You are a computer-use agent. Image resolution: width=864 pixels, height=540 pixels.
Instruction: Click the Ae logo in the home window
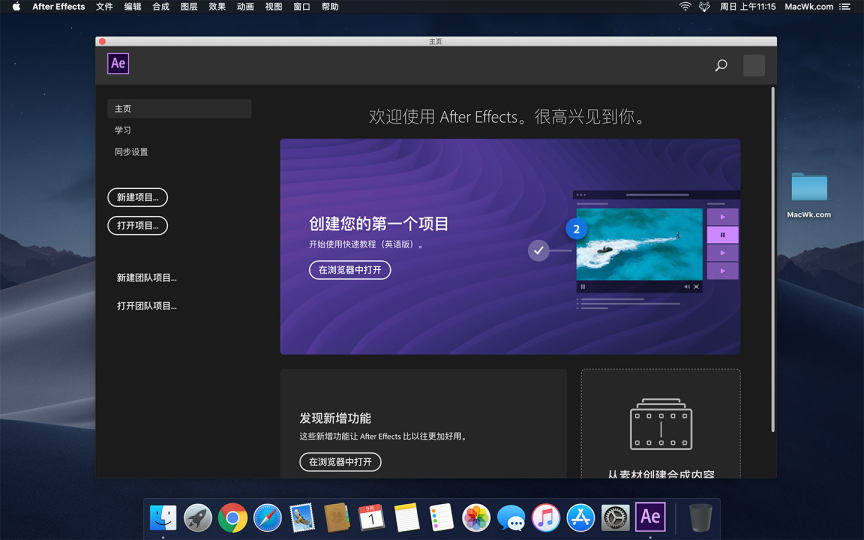(118, 63)
